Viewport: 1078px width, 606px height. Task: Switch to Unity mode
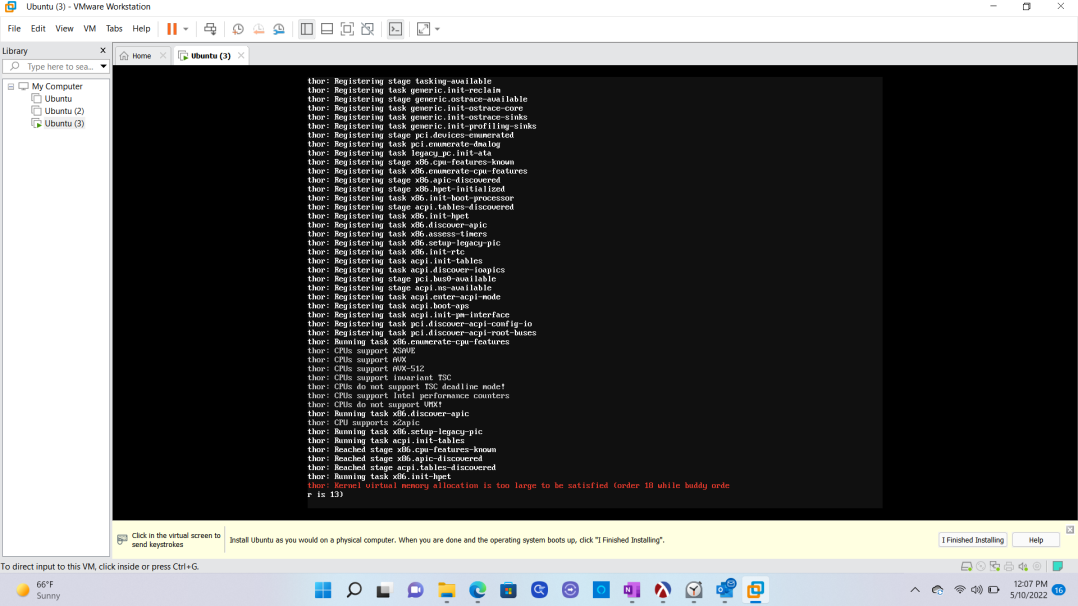click(x=368, y=29)
